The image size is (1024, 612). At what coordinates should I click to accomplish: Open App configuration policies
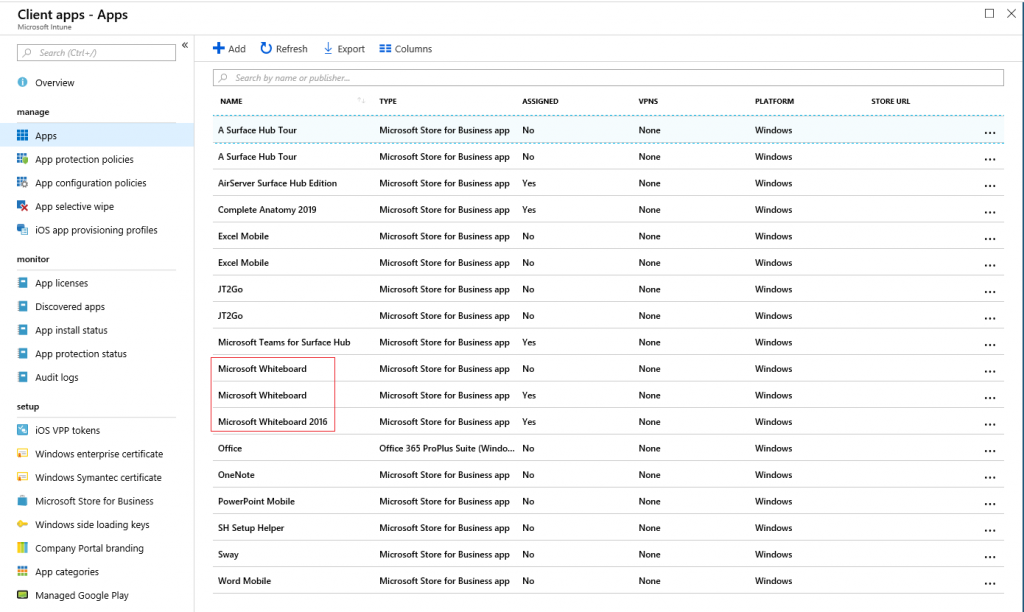click(x=25, y=183)
